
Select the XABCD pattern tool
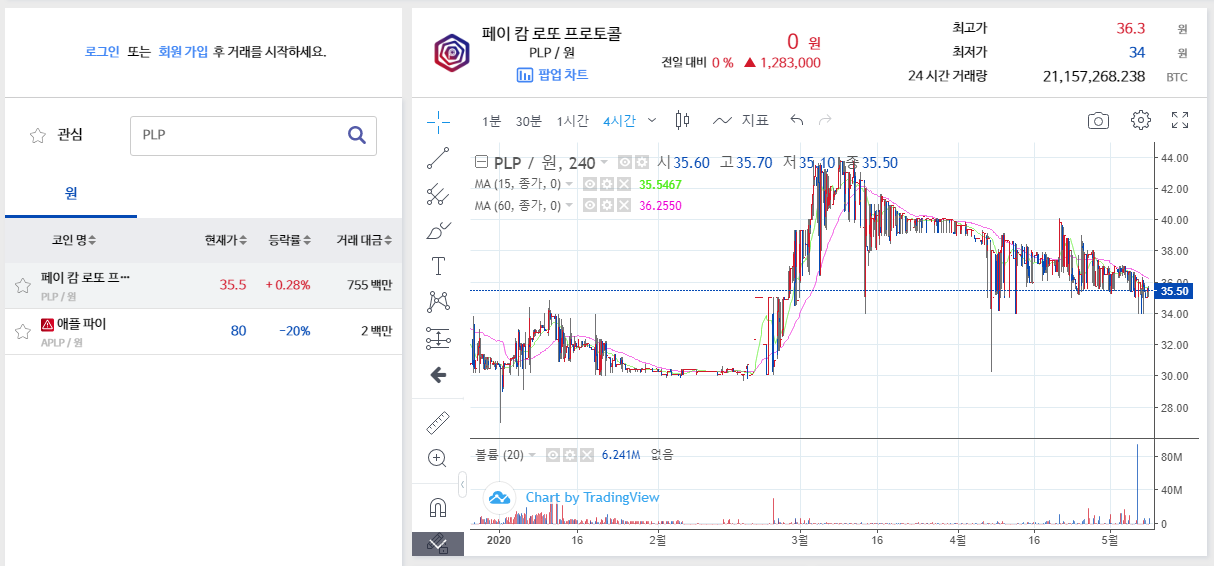click(438, 302)
